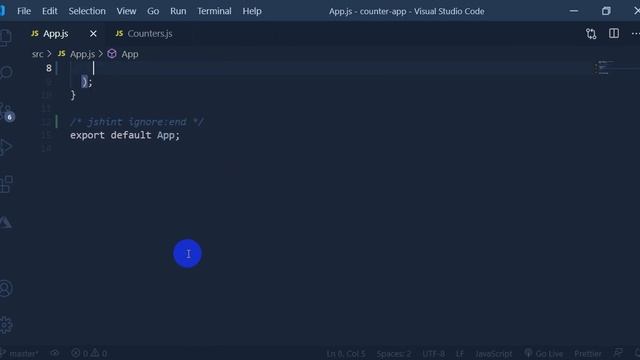Viewport: 640px width, 360px height.
Task: Open the Manage gear icon
Action: (x=6, y=325)
